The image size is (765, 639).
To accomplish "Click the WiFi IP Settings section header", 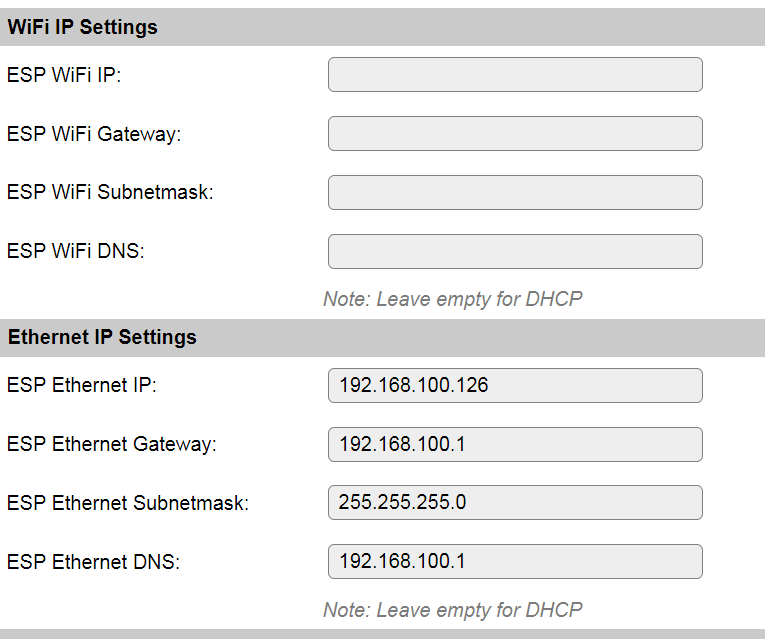I will coord(83,27).
